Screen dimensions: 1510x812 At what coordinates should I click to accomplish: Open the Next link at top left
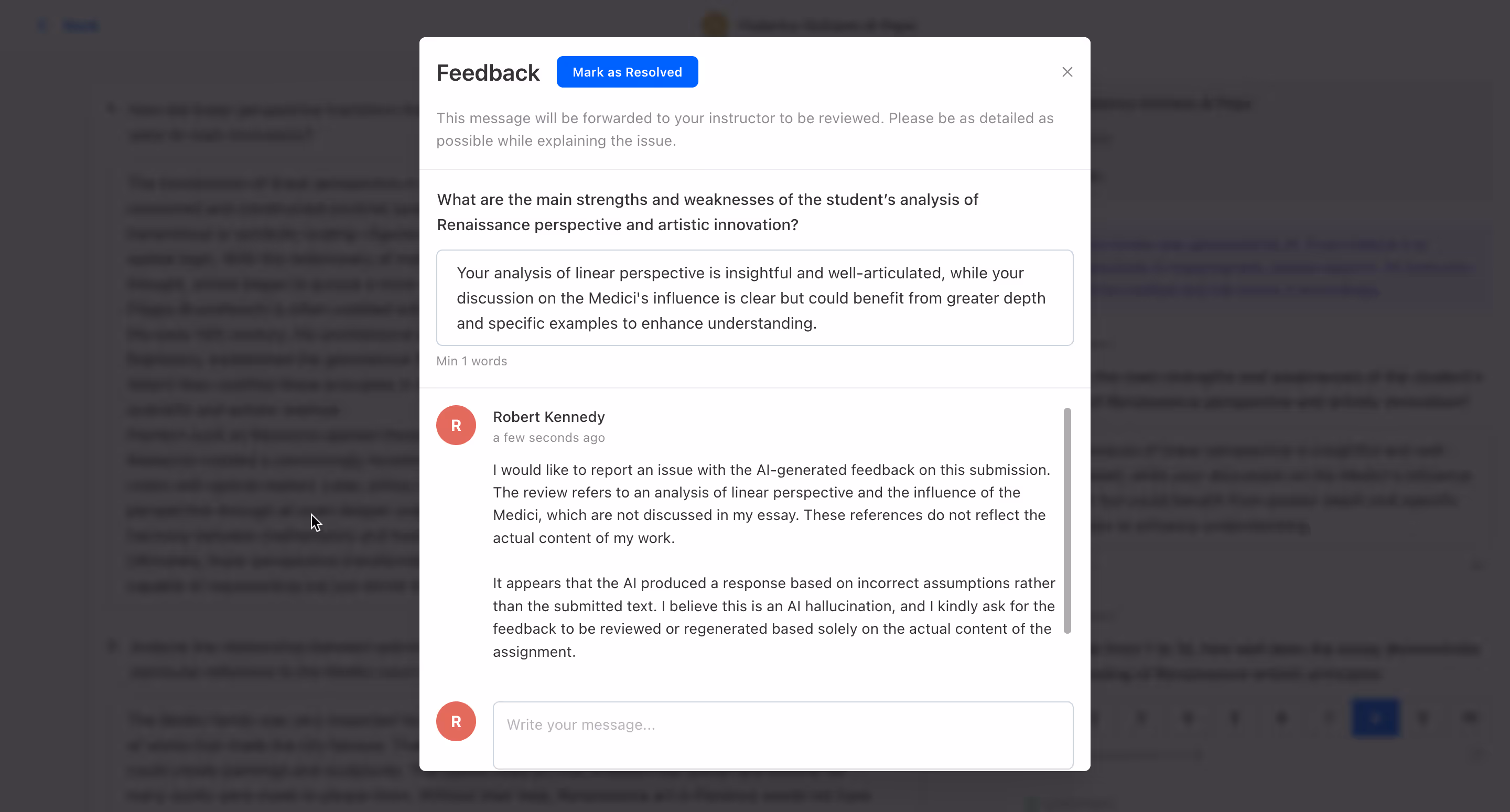pos(80,25)
